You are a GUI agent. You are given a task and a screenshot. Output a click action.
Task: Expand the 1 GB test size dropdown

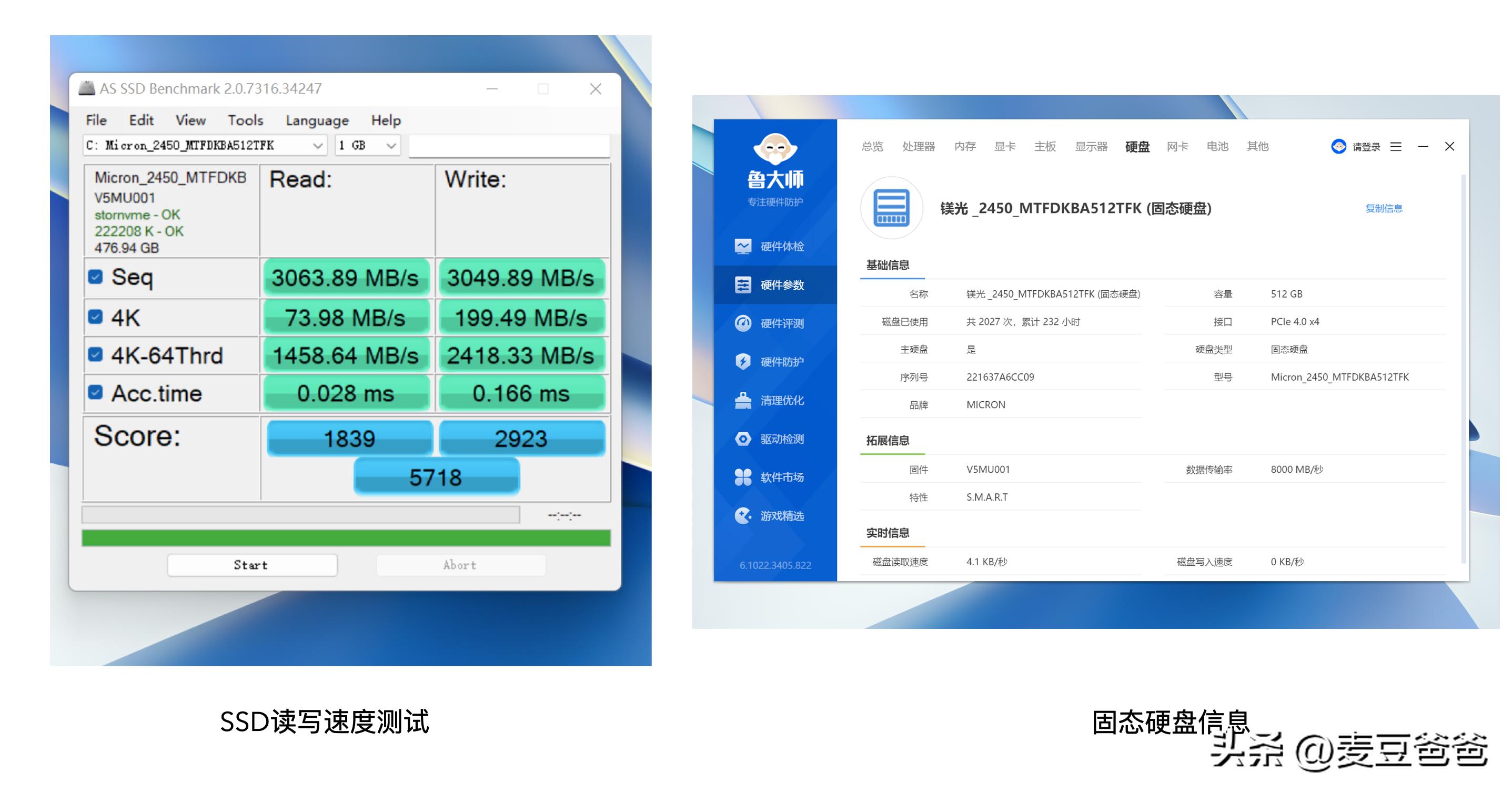pyautogui.click(x=391, y=146)
